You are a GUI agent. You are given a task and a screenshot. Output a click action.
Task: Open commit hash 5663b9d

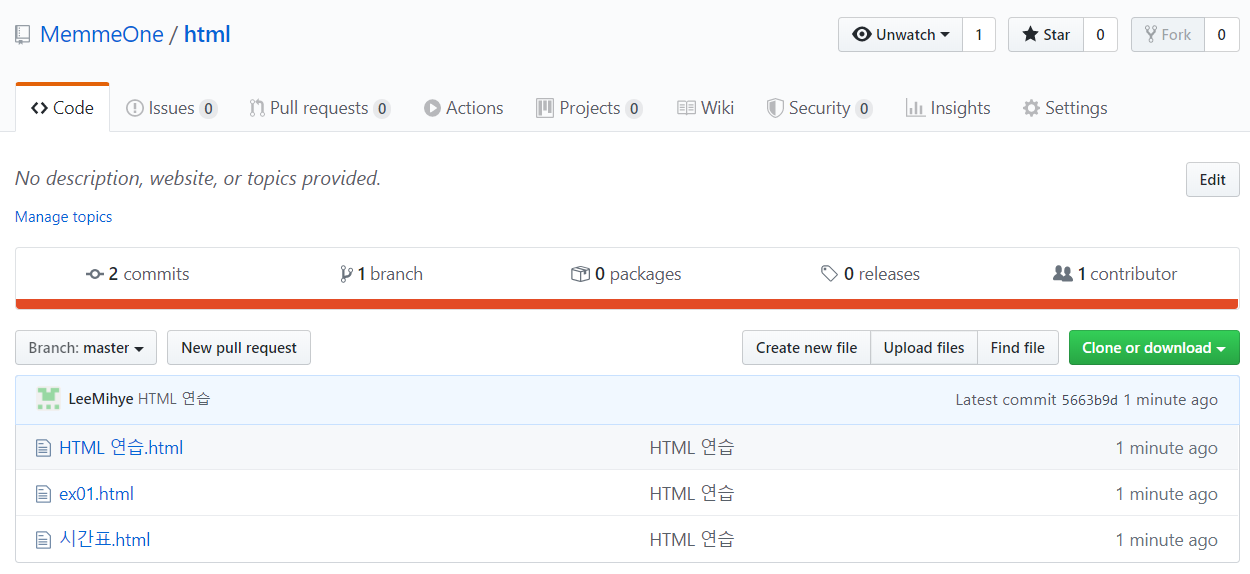(x=1089, y=400)
